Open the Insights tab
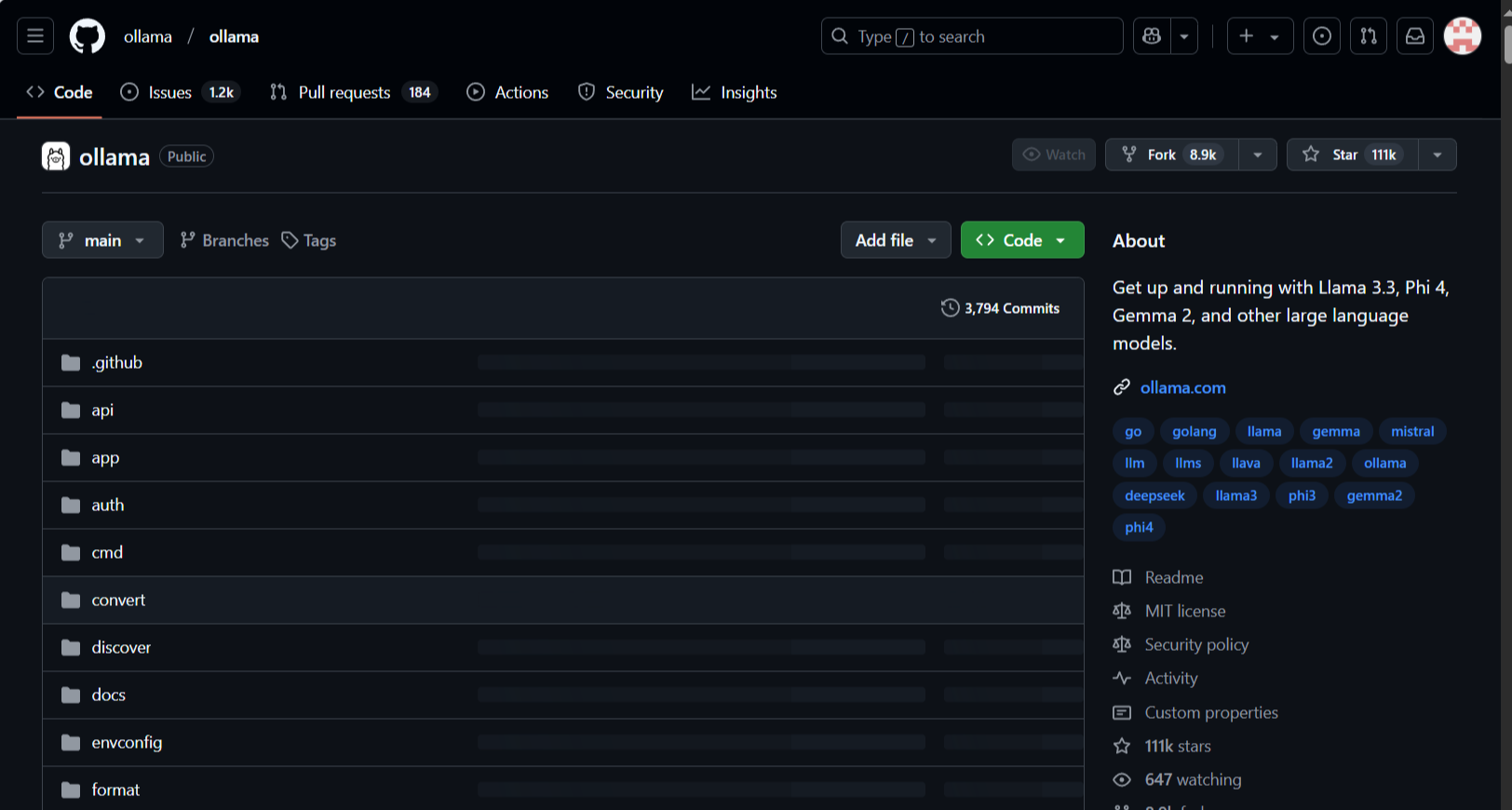Screen dimensions: 1512x810 tap(735, 92)
